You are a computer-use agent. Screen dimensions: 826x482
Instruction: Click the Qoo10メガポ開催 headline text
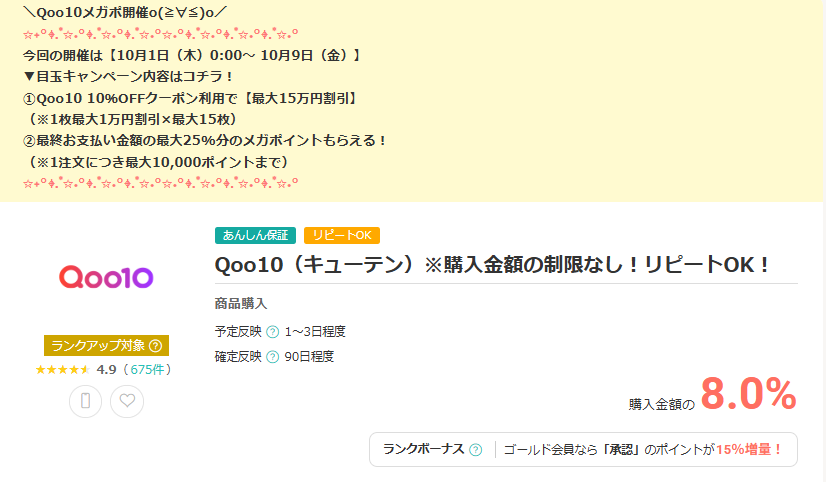point(125,13)
